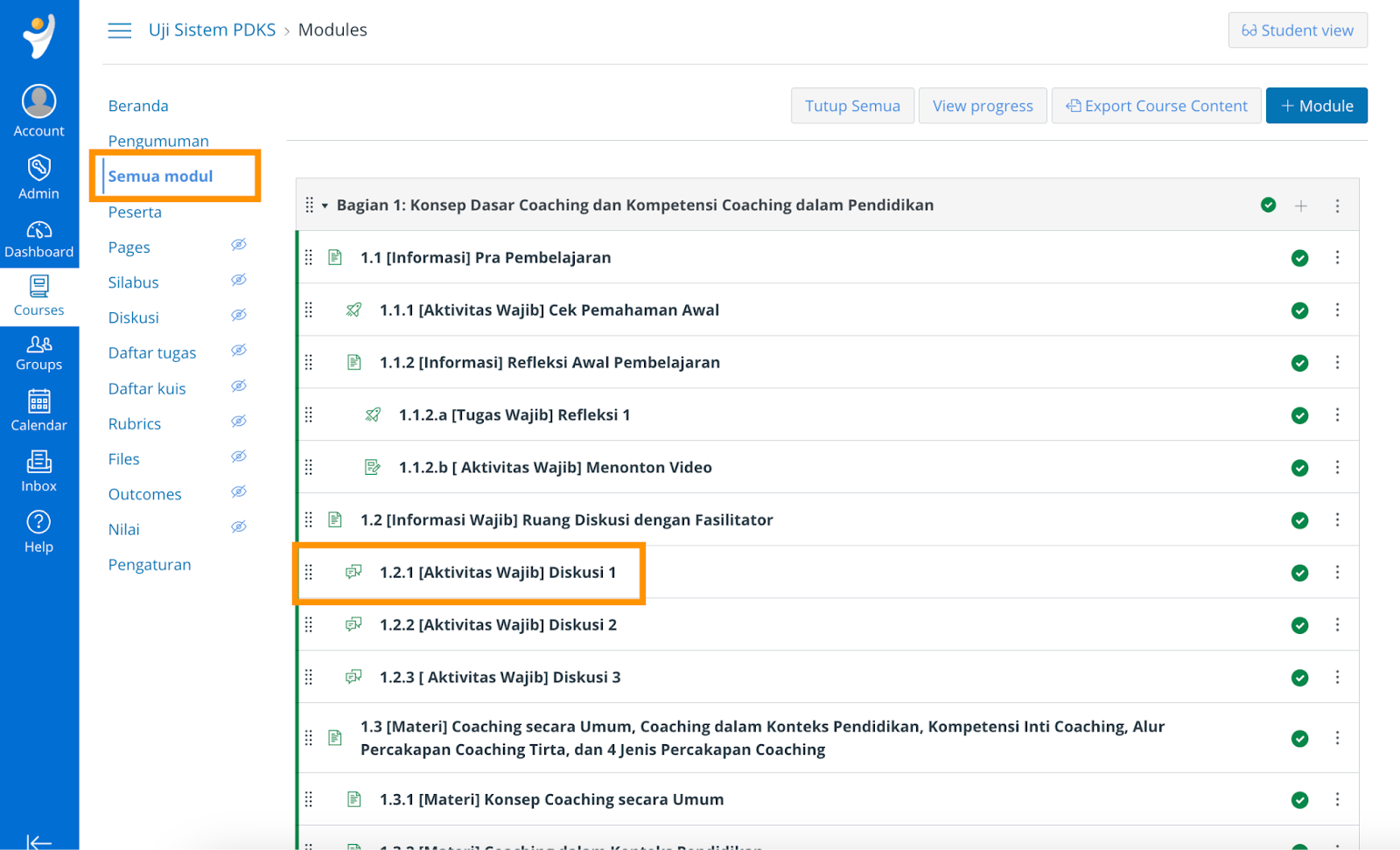Open the Groups icon in the sidebar
This screenshot has width=1400, height=850.
pyautogui.click(x=38, y=344)
